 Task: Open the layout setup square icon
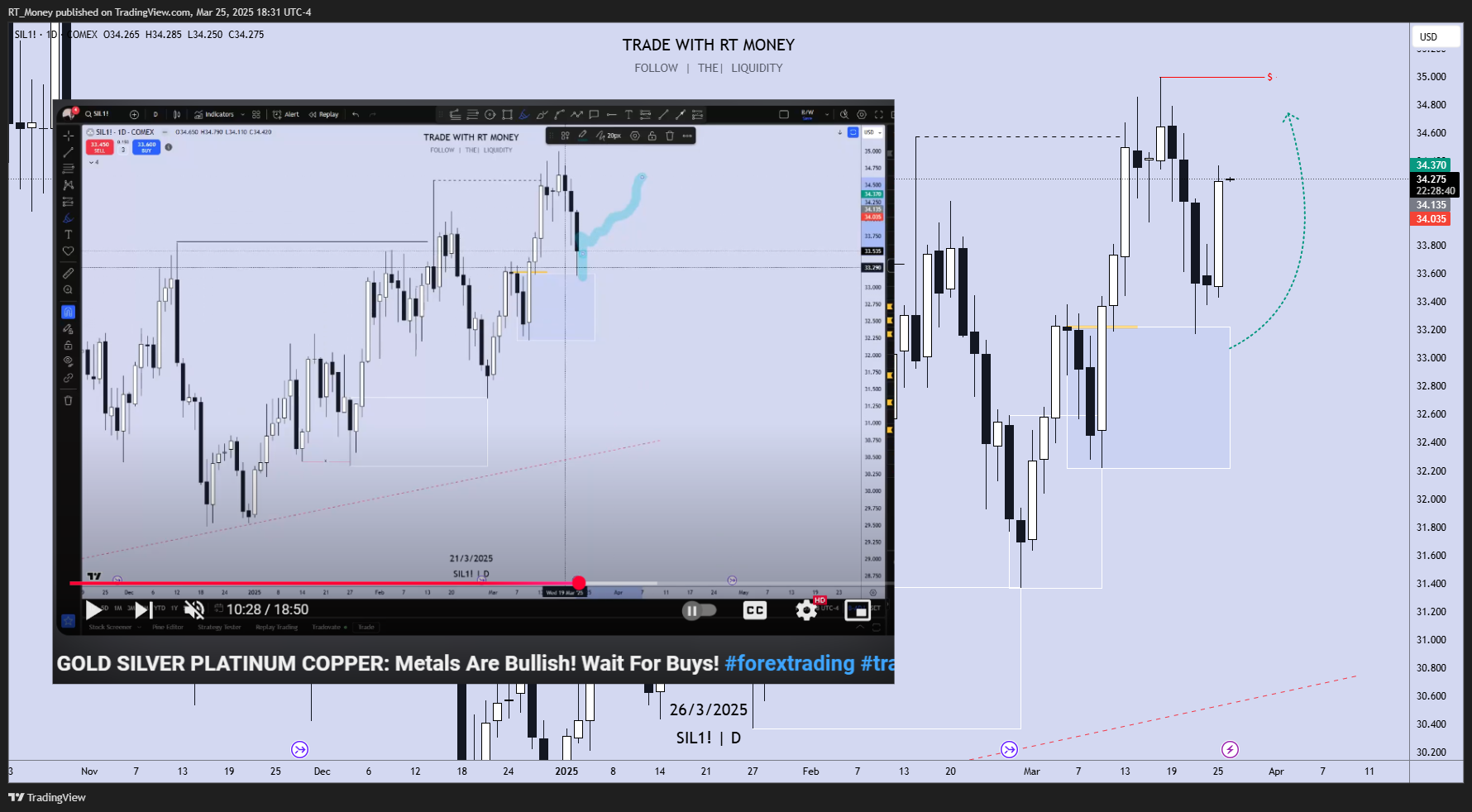tap(784, 114)
